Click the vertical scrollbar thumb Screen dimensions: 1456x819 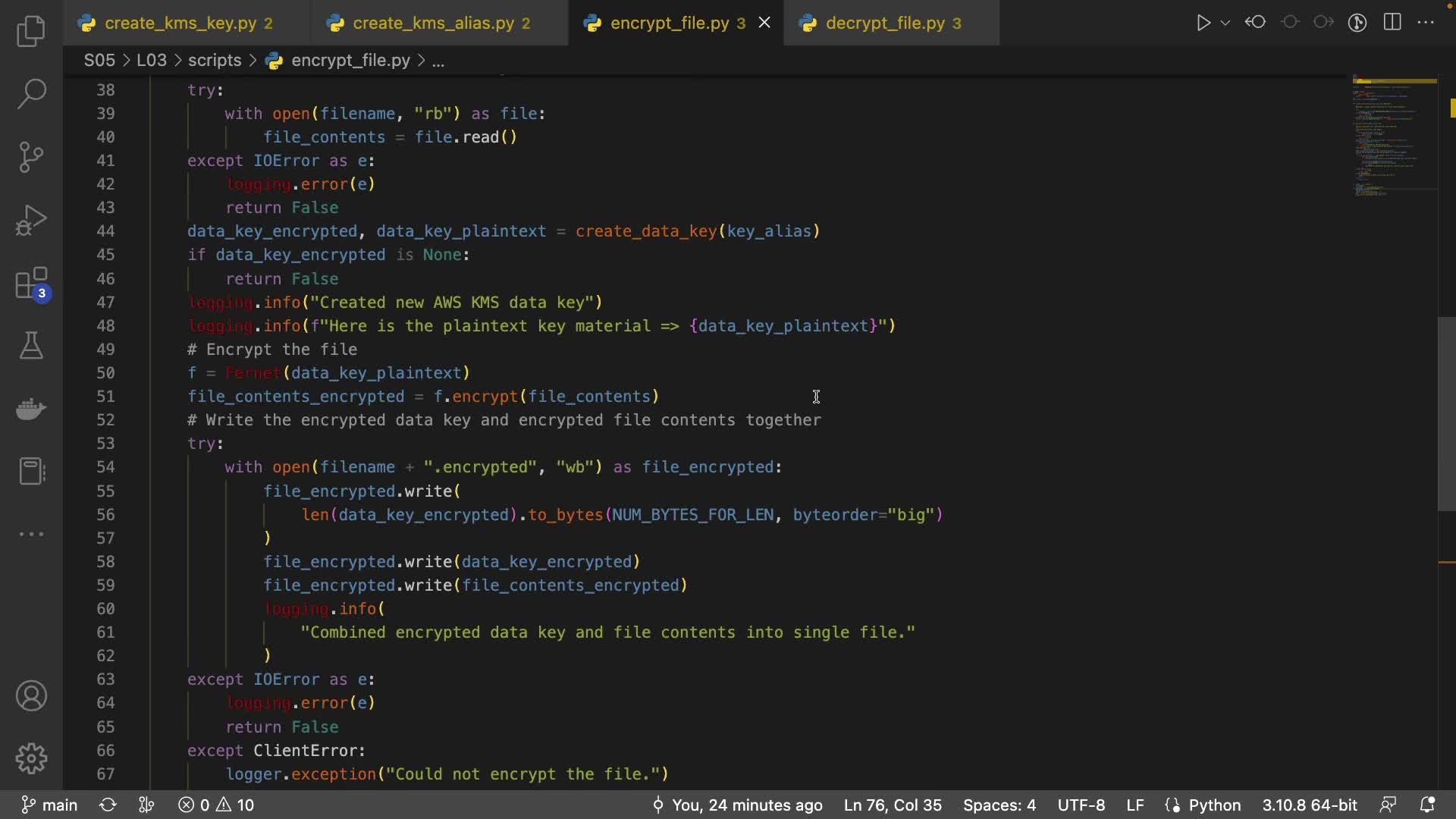pos(1446,413)
